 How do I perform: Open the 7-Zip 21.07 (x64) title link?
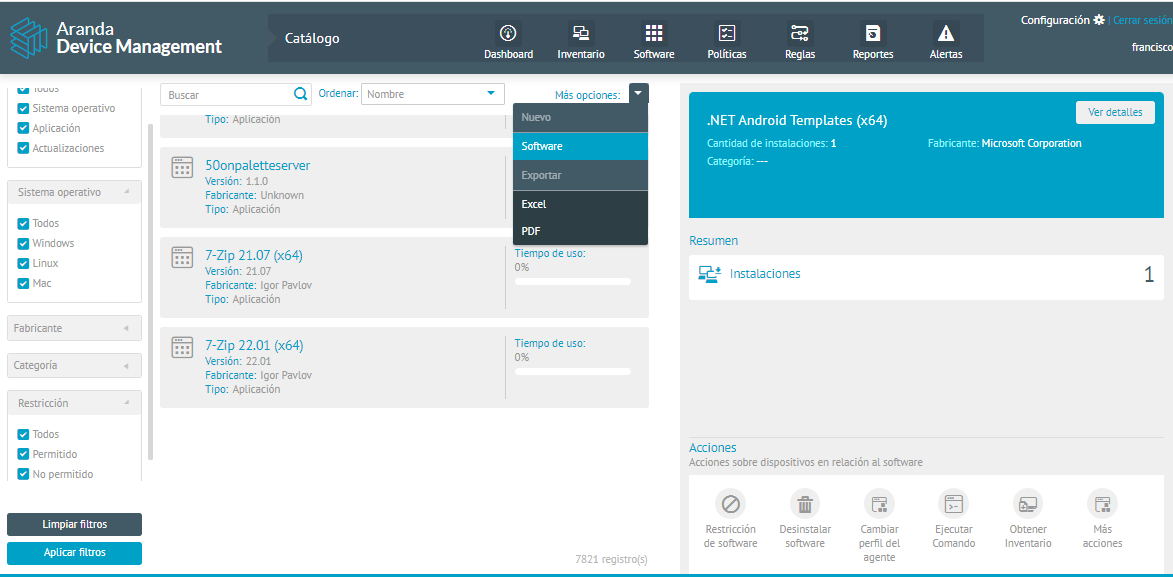click(254, 255)
